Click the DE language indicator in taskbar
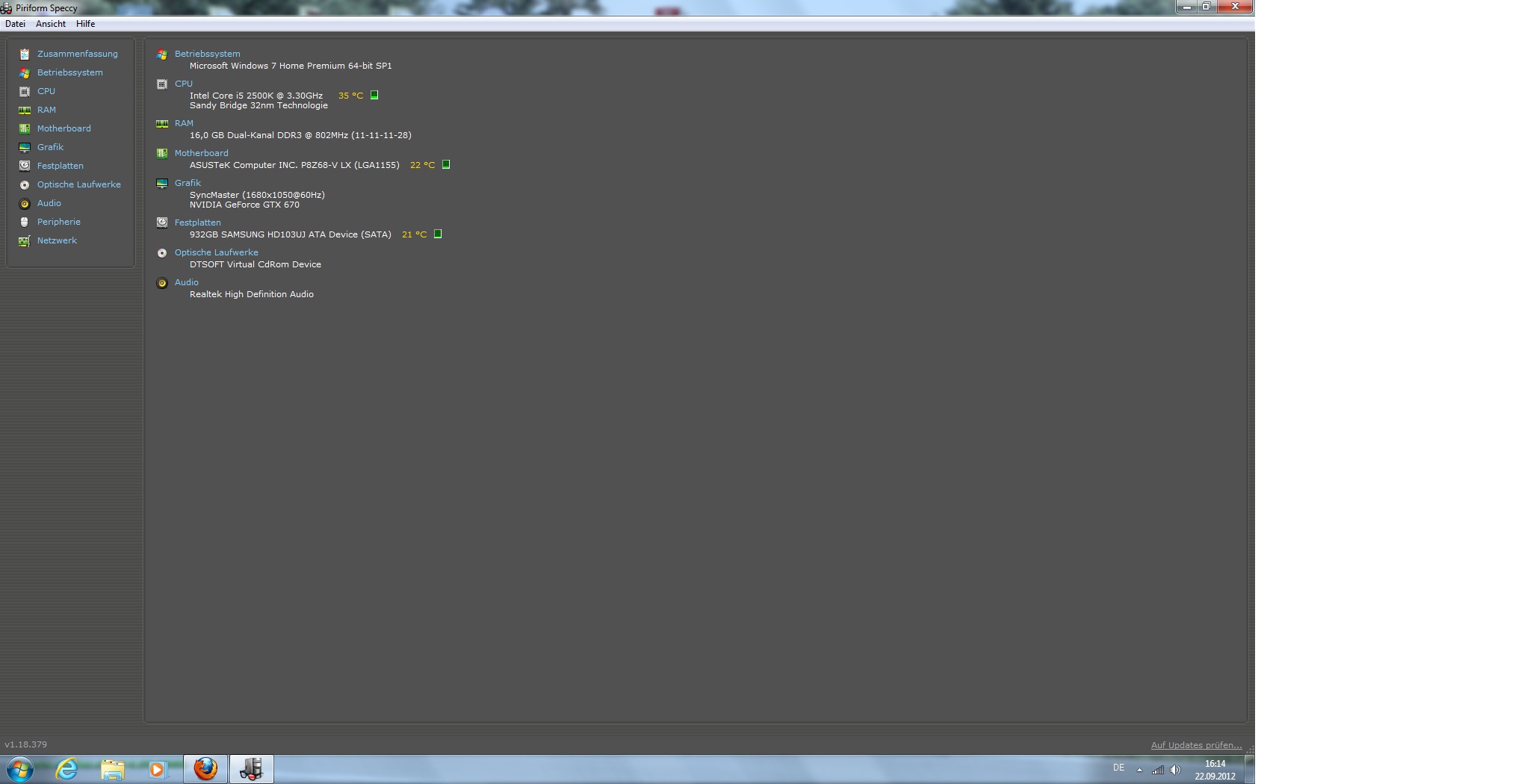 [x=1118, y=768]
